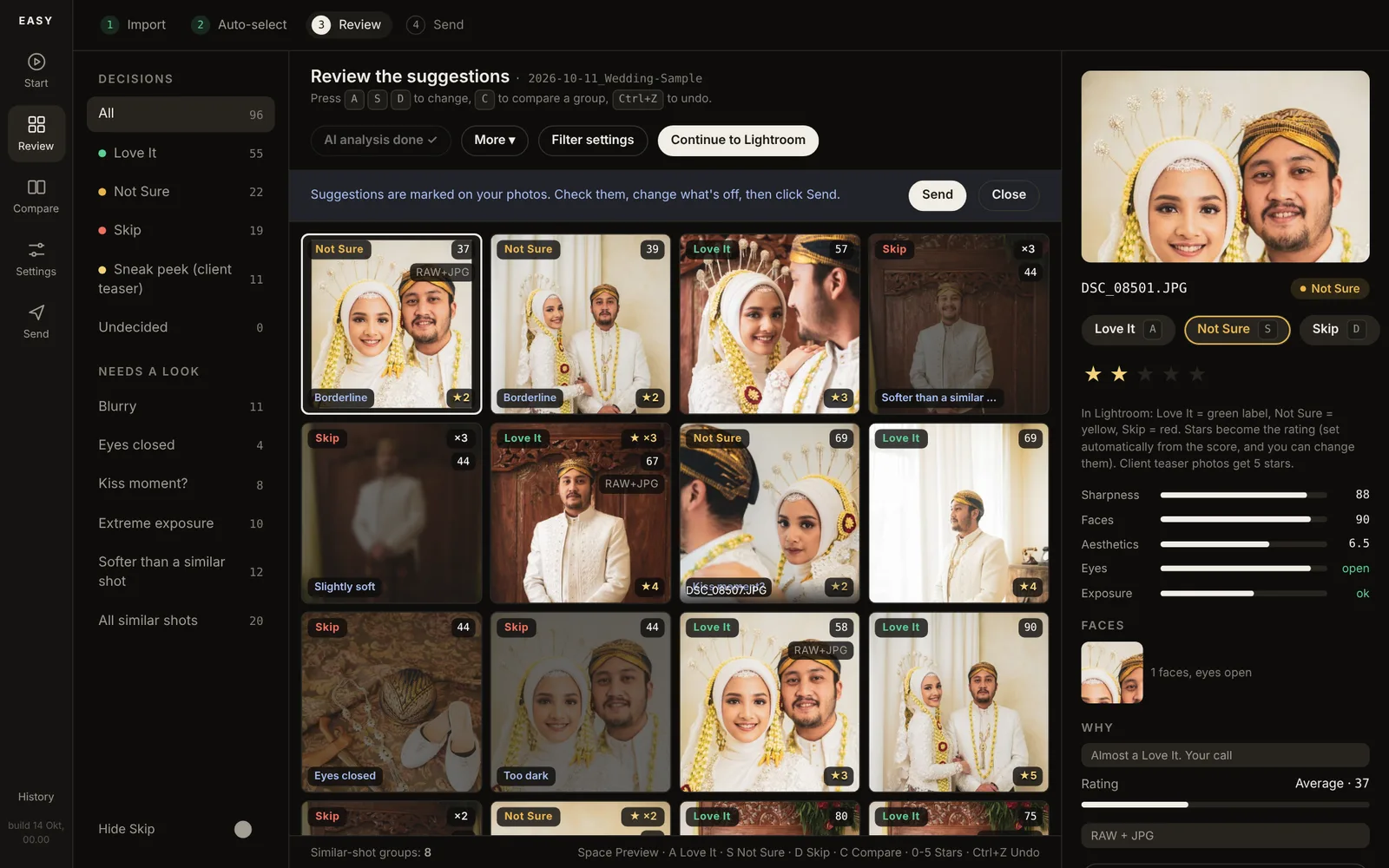Adjust the Rating slider bar
Screen dimensions: 1389x868
pos(1225,805)
